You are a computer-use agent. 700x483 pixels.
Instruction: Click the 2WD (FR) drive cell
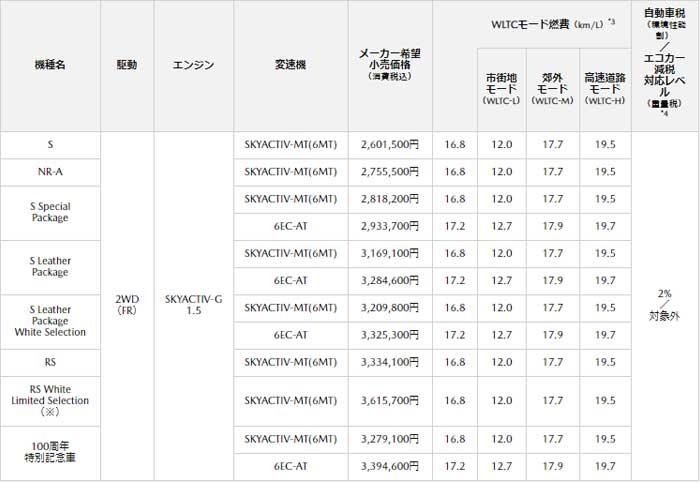pyautogui.click(x=127, y=305)
